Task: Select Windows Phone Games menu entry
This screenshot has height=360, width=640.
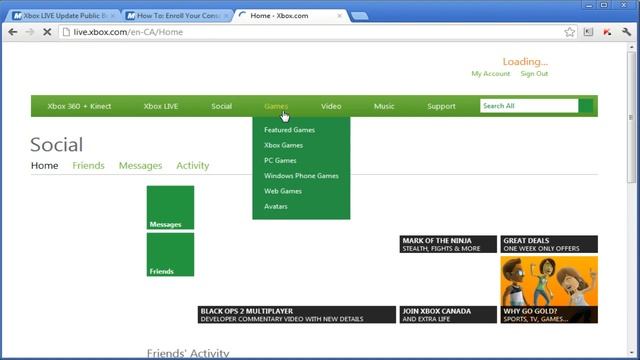Action: click(301, 176)
